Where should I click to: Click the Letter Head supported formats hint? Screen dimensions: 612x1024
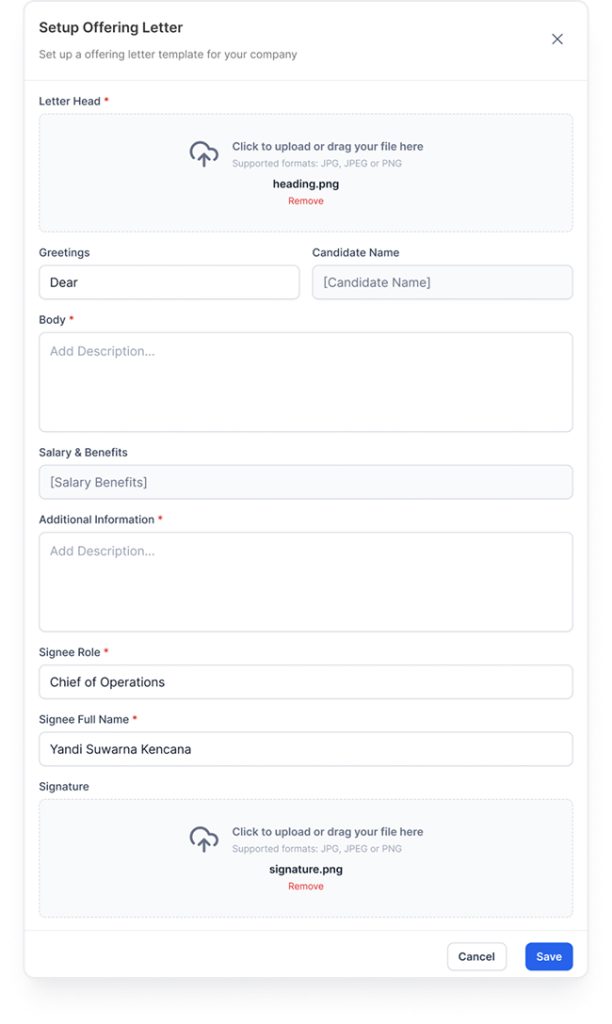tap(317, 163)
